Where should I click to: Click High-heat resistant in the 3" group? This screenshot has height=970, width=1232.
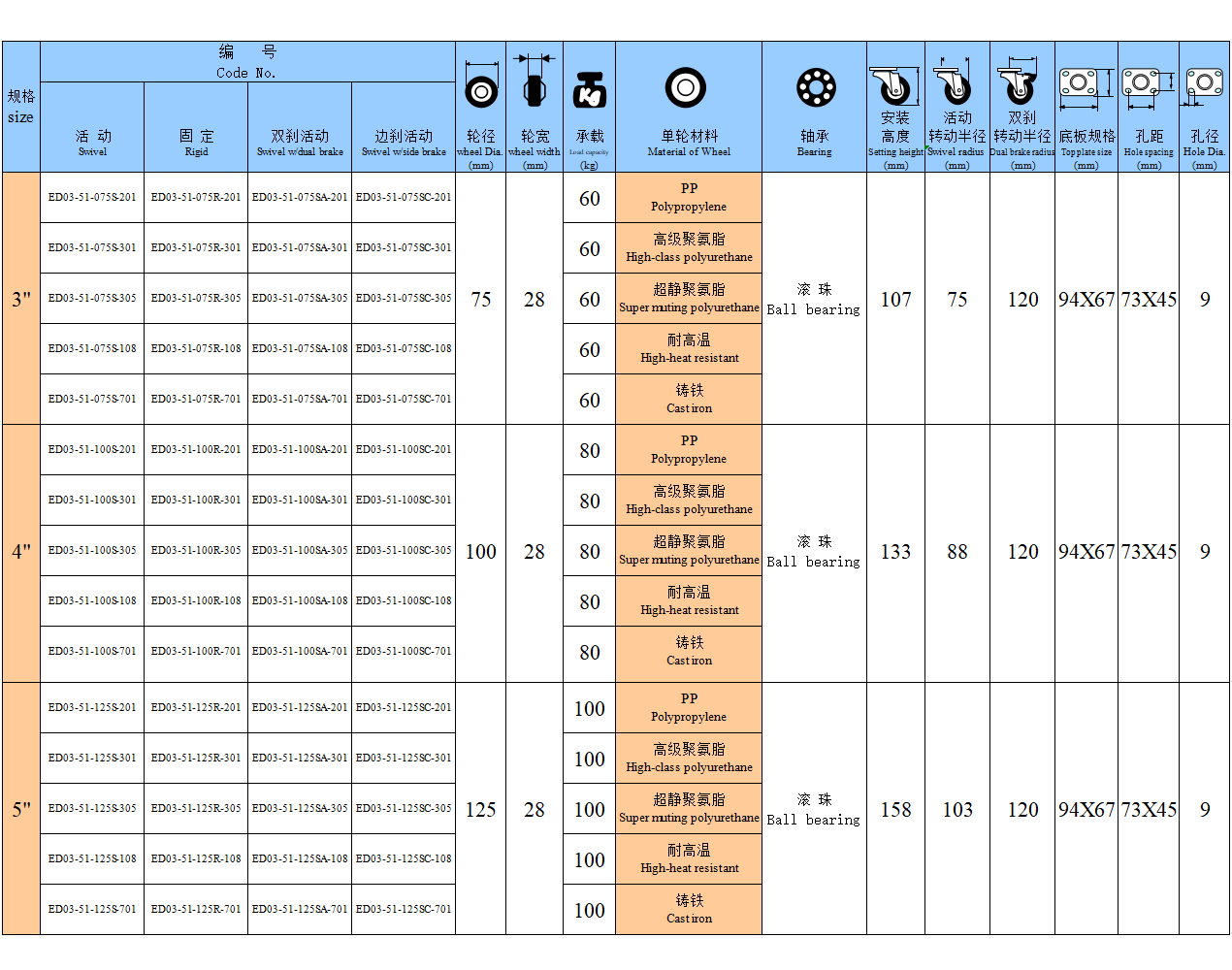click(689, 349)
